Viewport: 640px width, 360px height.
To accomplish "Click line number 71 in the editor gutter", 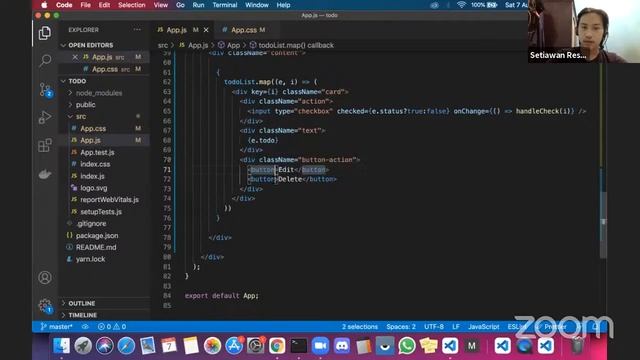I will click(167, 170).
